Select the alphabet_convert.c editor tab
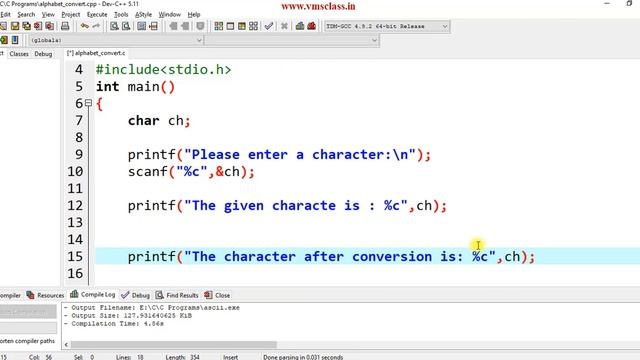This screenshot has height=360, width=640. point(96,53)
